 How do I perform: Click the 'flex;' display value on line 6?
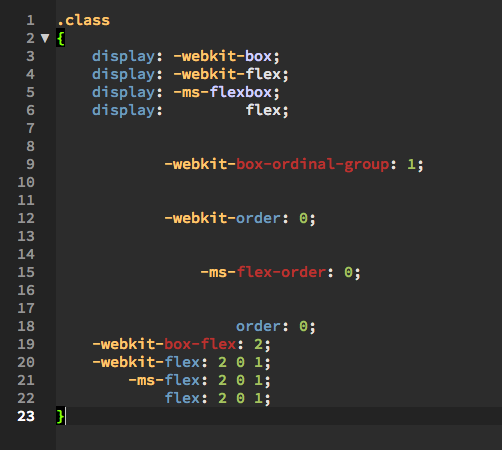click(267, 110)
